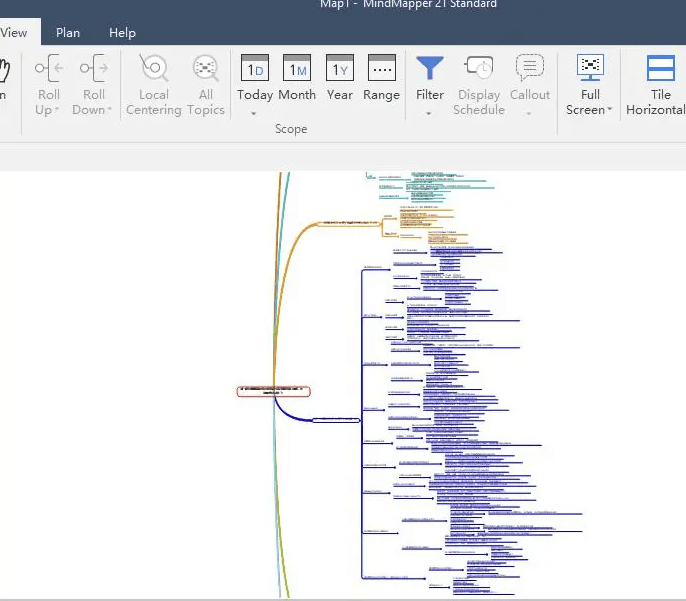The image size is (686, 601).
Task: Expand the Callout dropdown arrow
Action: (x=530, y=113)
